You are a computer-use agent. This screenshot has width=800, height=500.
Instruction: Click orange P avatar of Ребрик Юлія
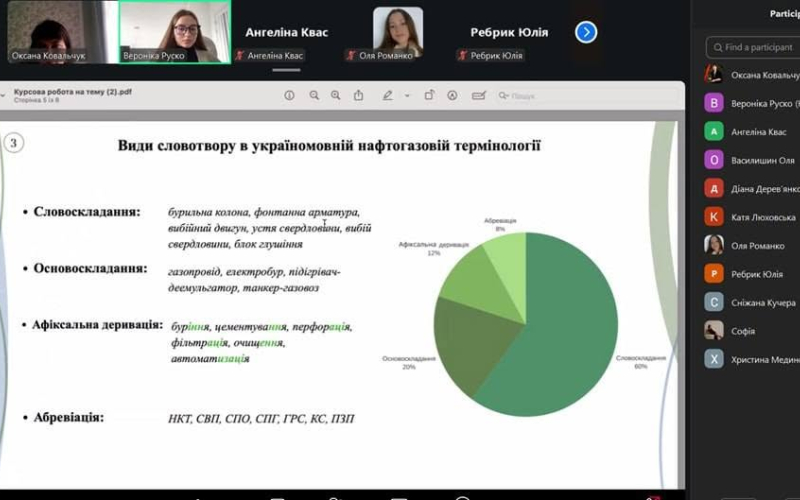(x=714, y=274)
